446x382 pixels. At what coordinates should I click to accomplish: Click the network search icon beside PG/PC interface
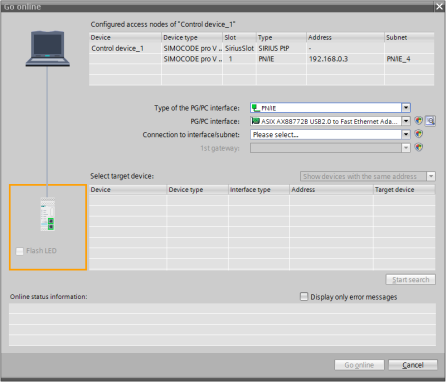[430, 121]
